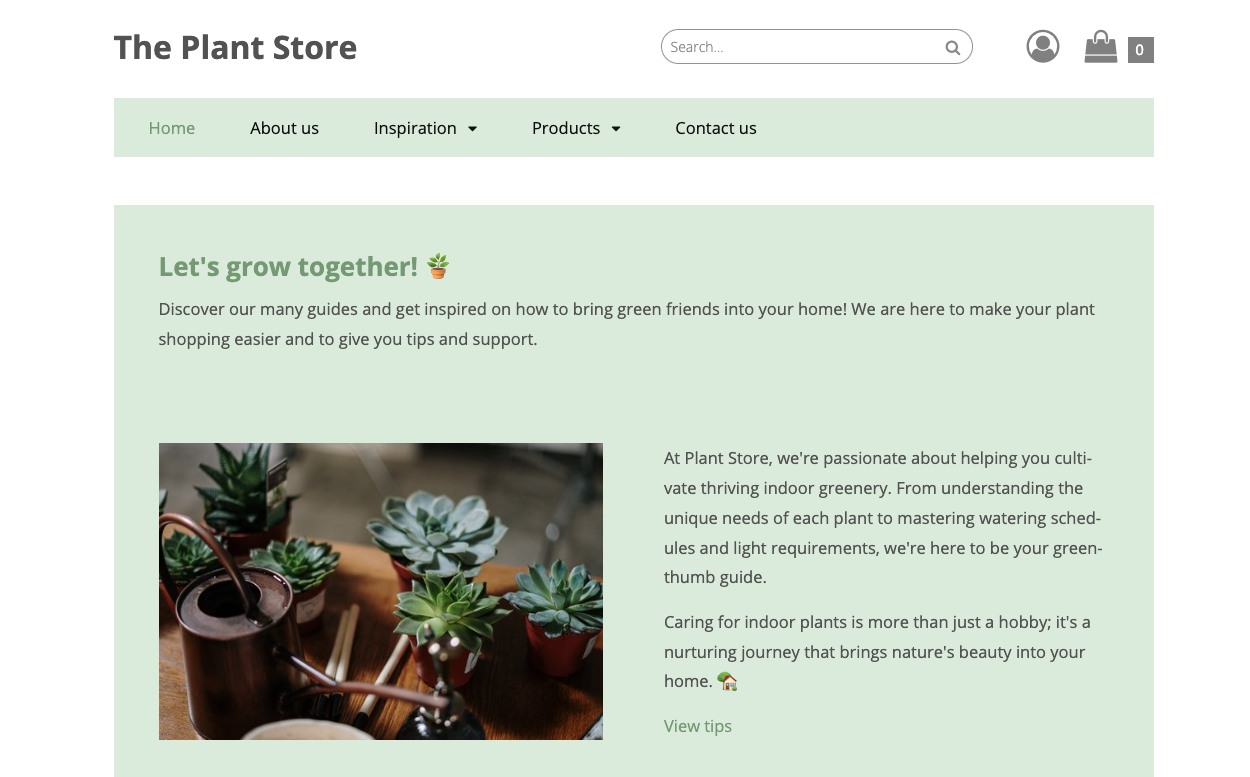Select the Home navigation item
The height and width of the screenshot is (777, 1250).
(171, 128)
